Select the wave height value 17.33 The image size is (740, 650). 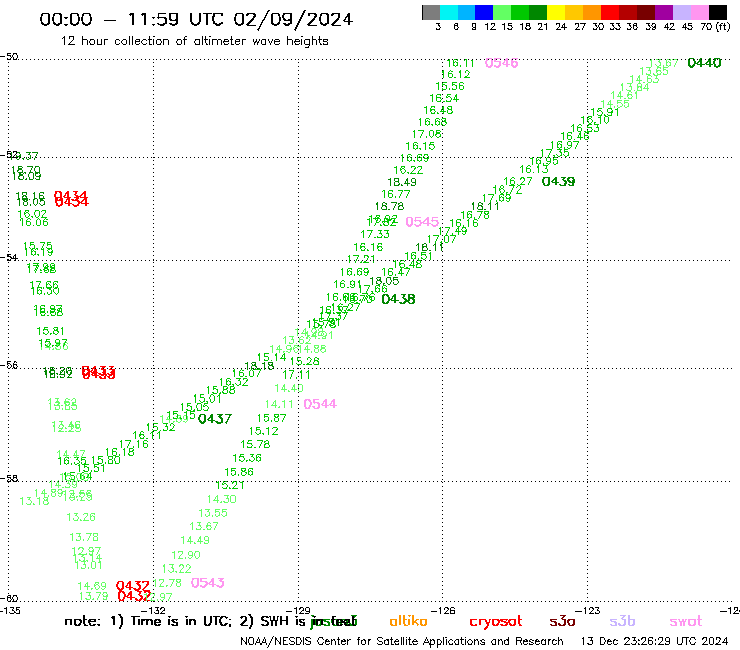point(375,235)
